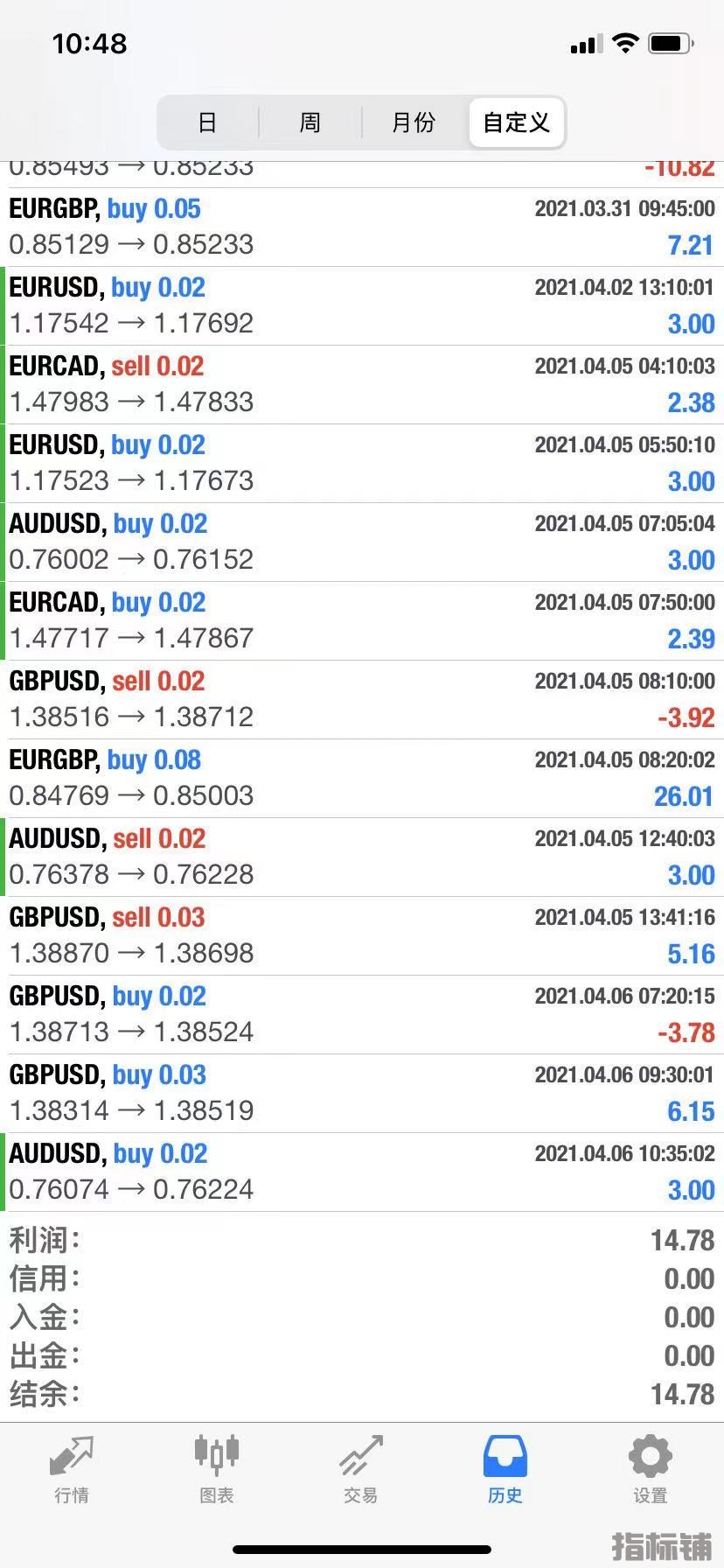Tap the 10:48 status bar clock
The image size is (724, 1568).
89,44
